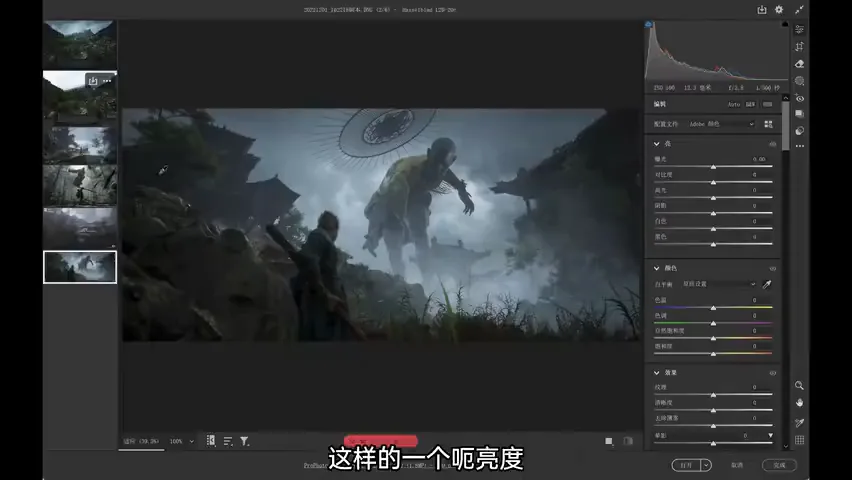Screen dimensions: 852x480
Task: Open the arrow beside Open button
Action: coord(706,465)
